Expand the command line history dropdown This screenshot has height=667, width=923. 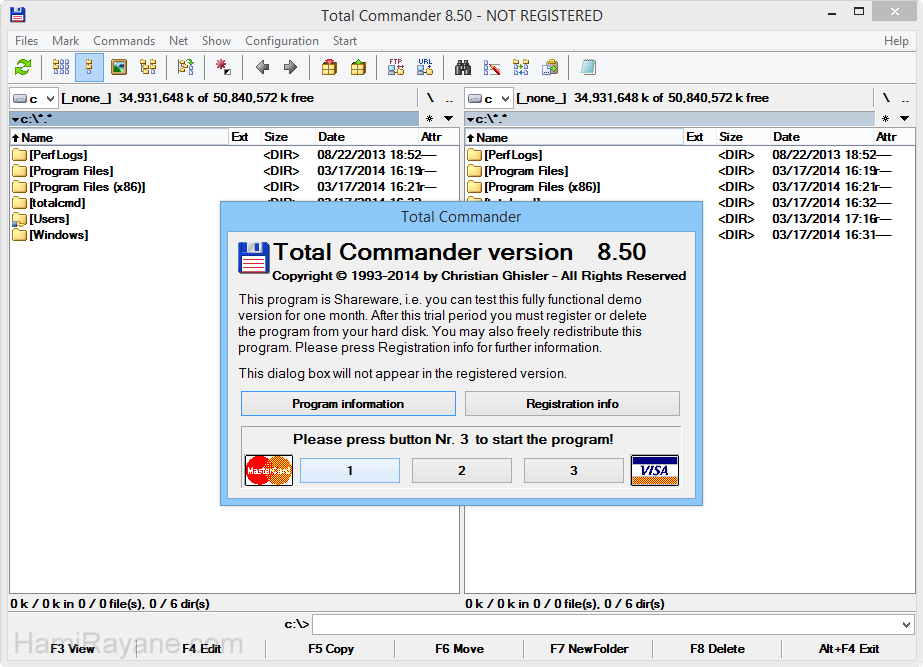tap(907, 625)
